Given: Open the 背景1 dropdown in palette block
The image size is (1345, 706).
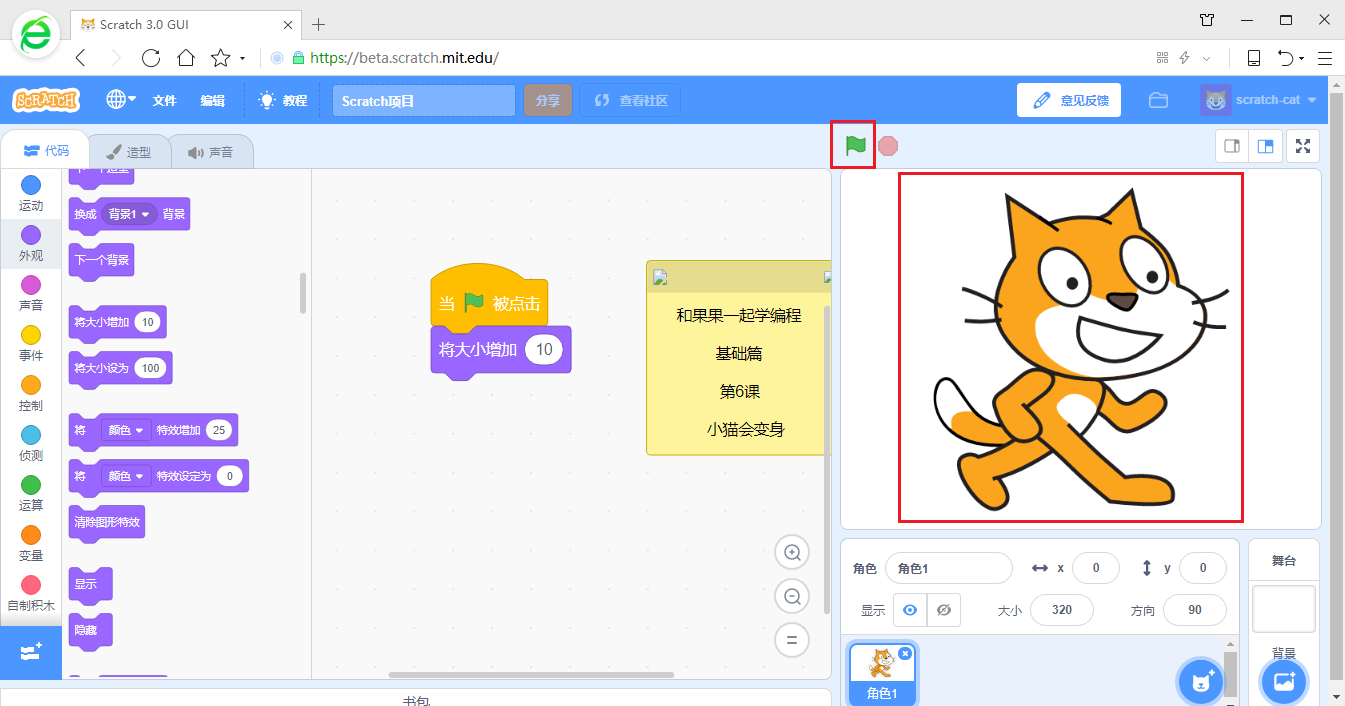Looking at the screenshot, I should point(129,214).
